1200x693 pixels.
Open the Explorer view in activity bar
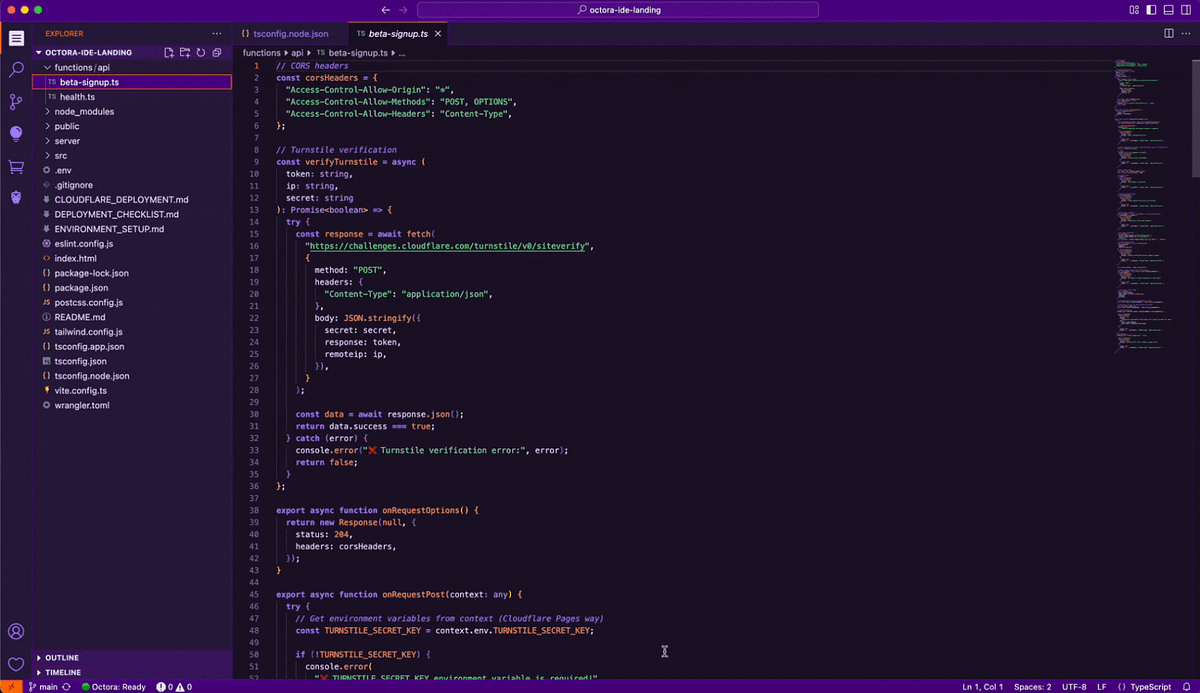click(16, 39)
